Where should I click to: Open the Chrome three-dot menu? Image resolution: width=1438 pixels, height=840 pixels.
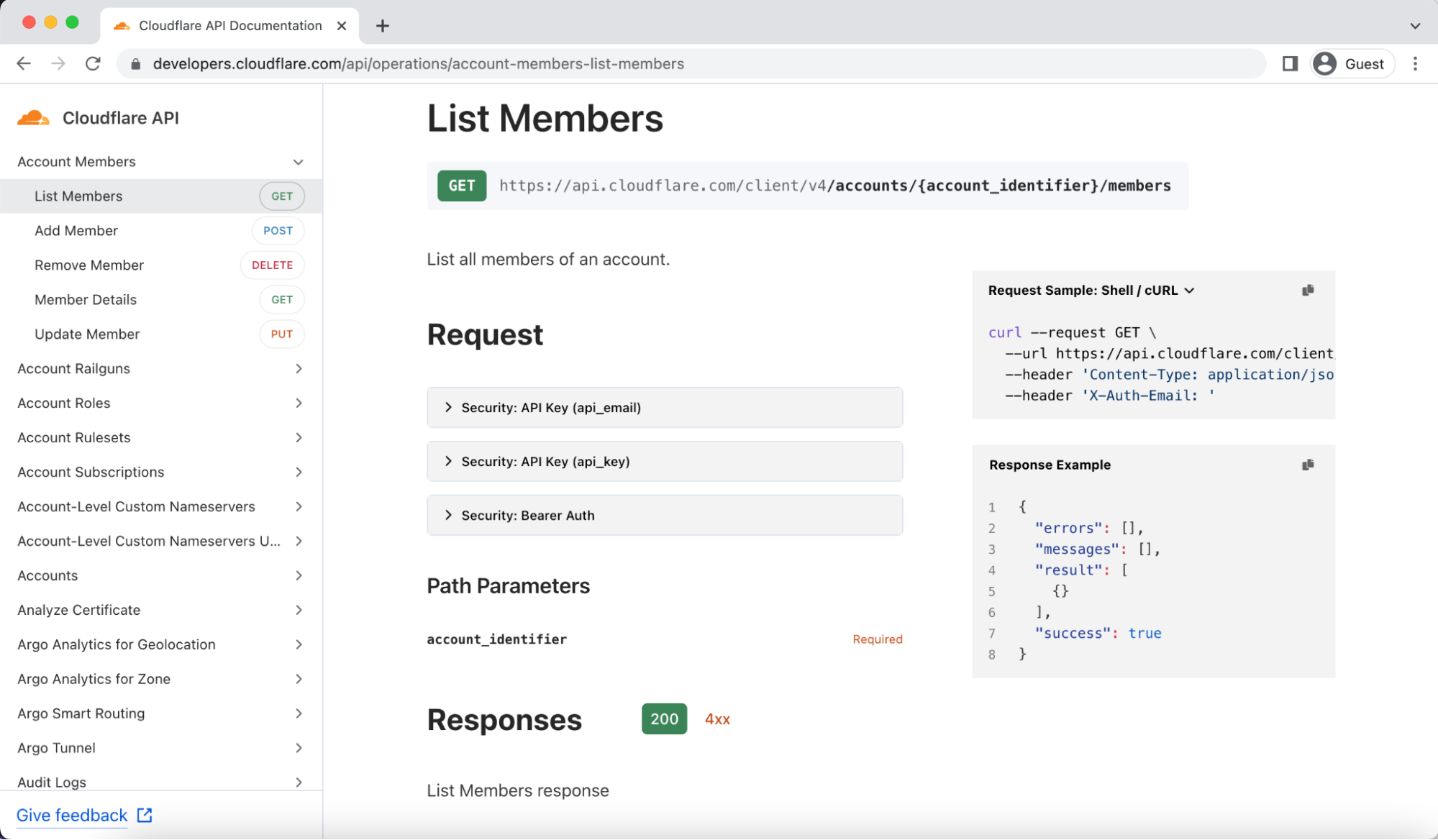1415,63
